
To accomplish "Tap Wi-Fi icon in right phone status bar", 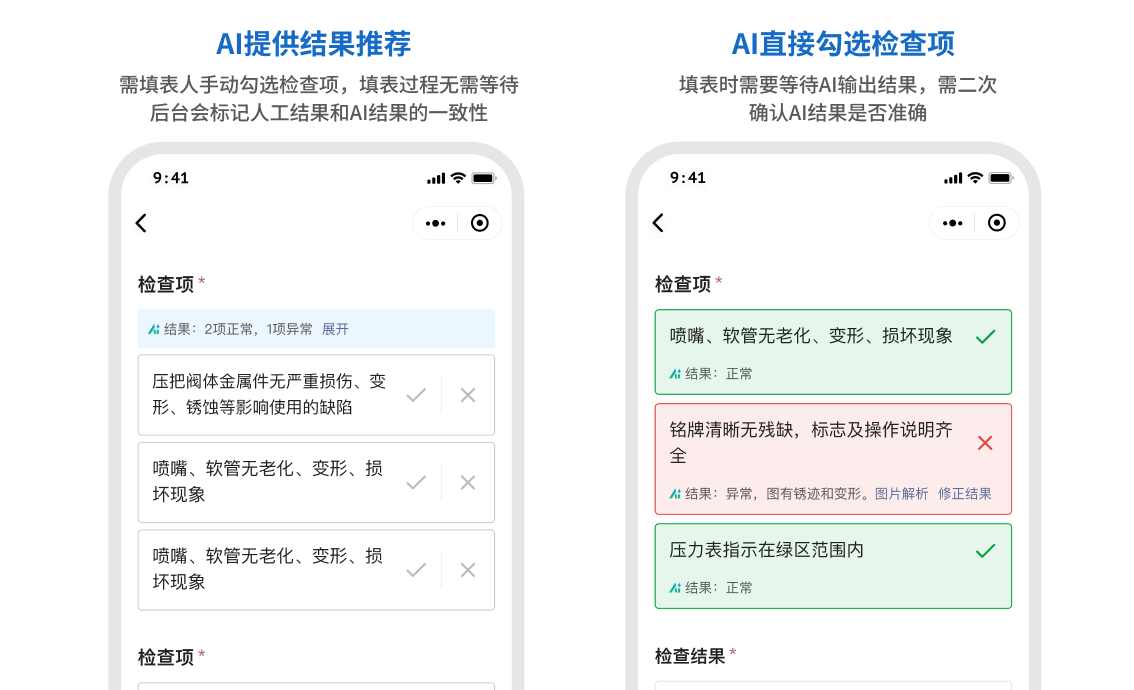I will [975, 178].
